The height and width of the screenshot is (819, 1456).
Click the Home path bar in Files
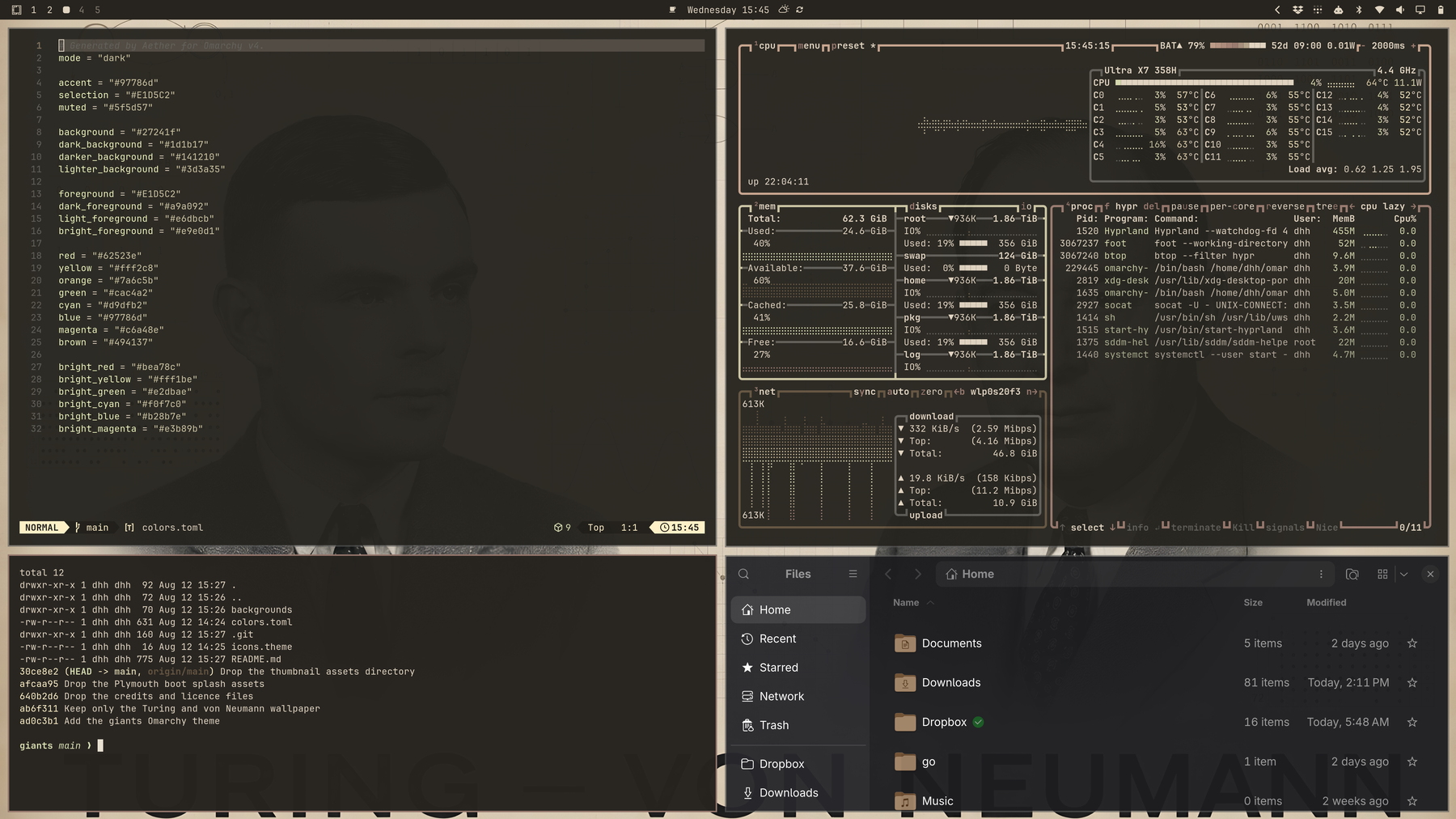[x=1135, y=574]
